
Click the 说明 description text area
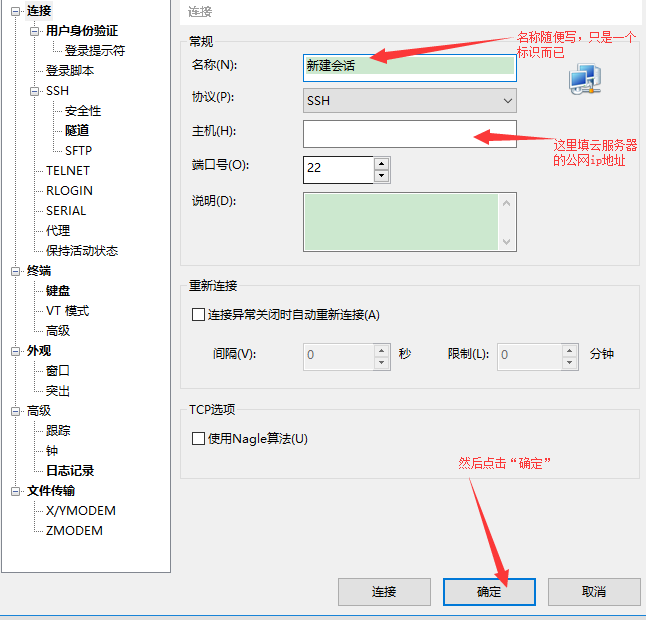[x=401, y=222]
